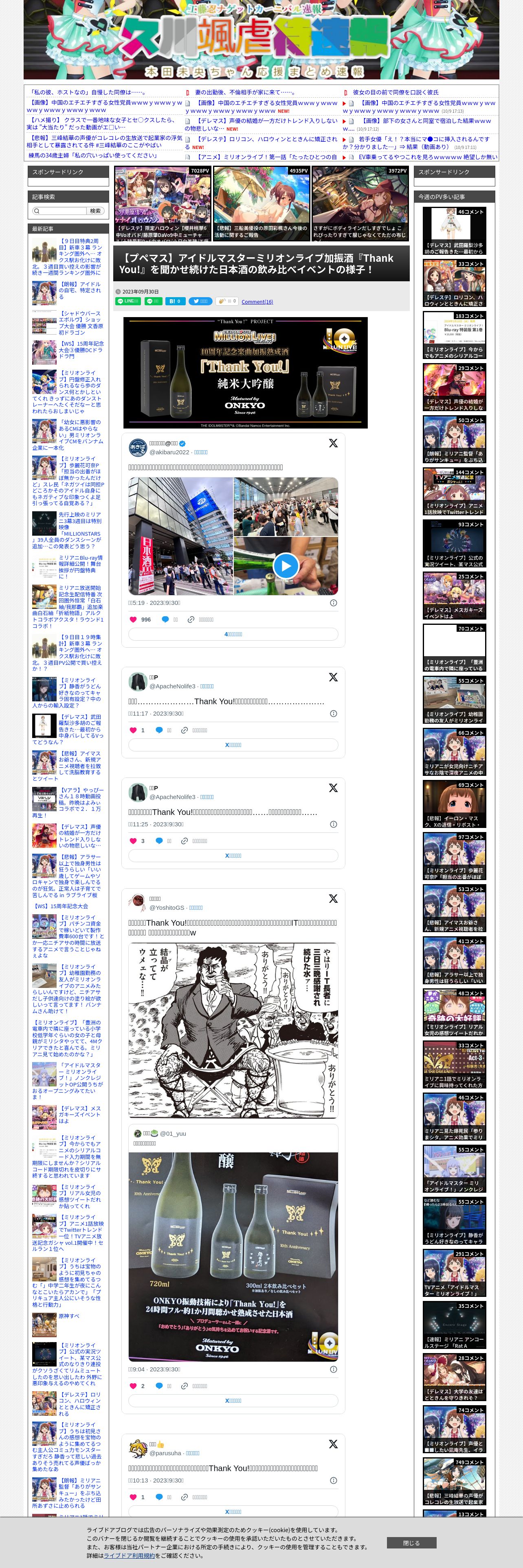Open the quoted @01_yuu tweet

coord(233,1244)
